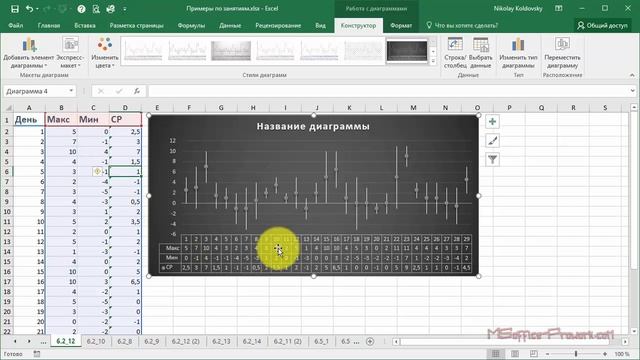Click the chart elements plus button
Screen dimensions: 640x360
tap(493, 122)
